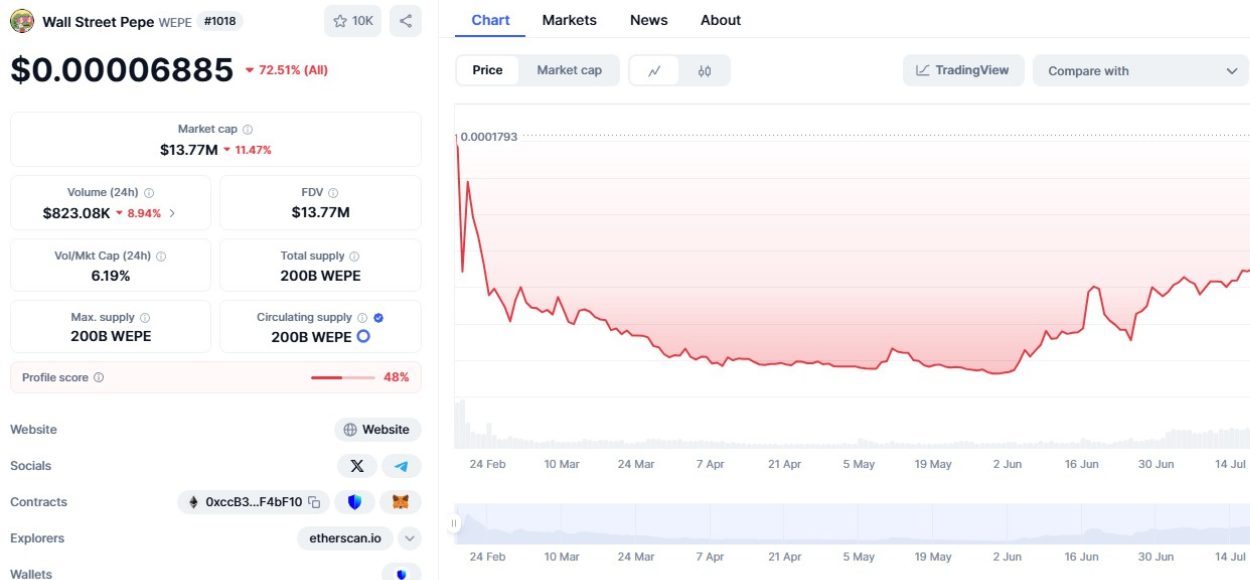Switch chart to Market cap view

pyautogui.click(x=569, y=70)
